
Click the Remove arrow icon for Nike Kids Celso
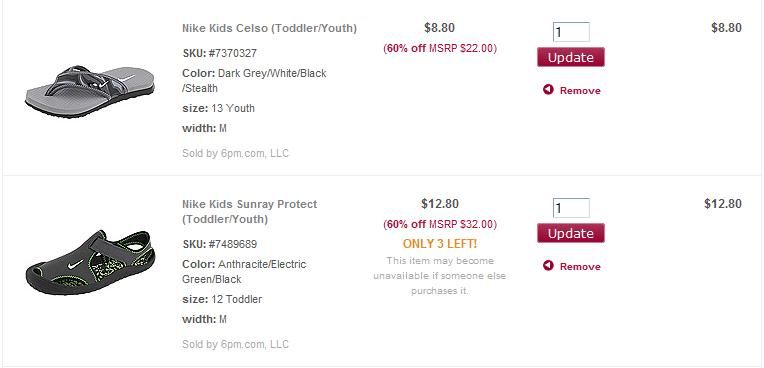pyautogui.click(x=548, y=90)
